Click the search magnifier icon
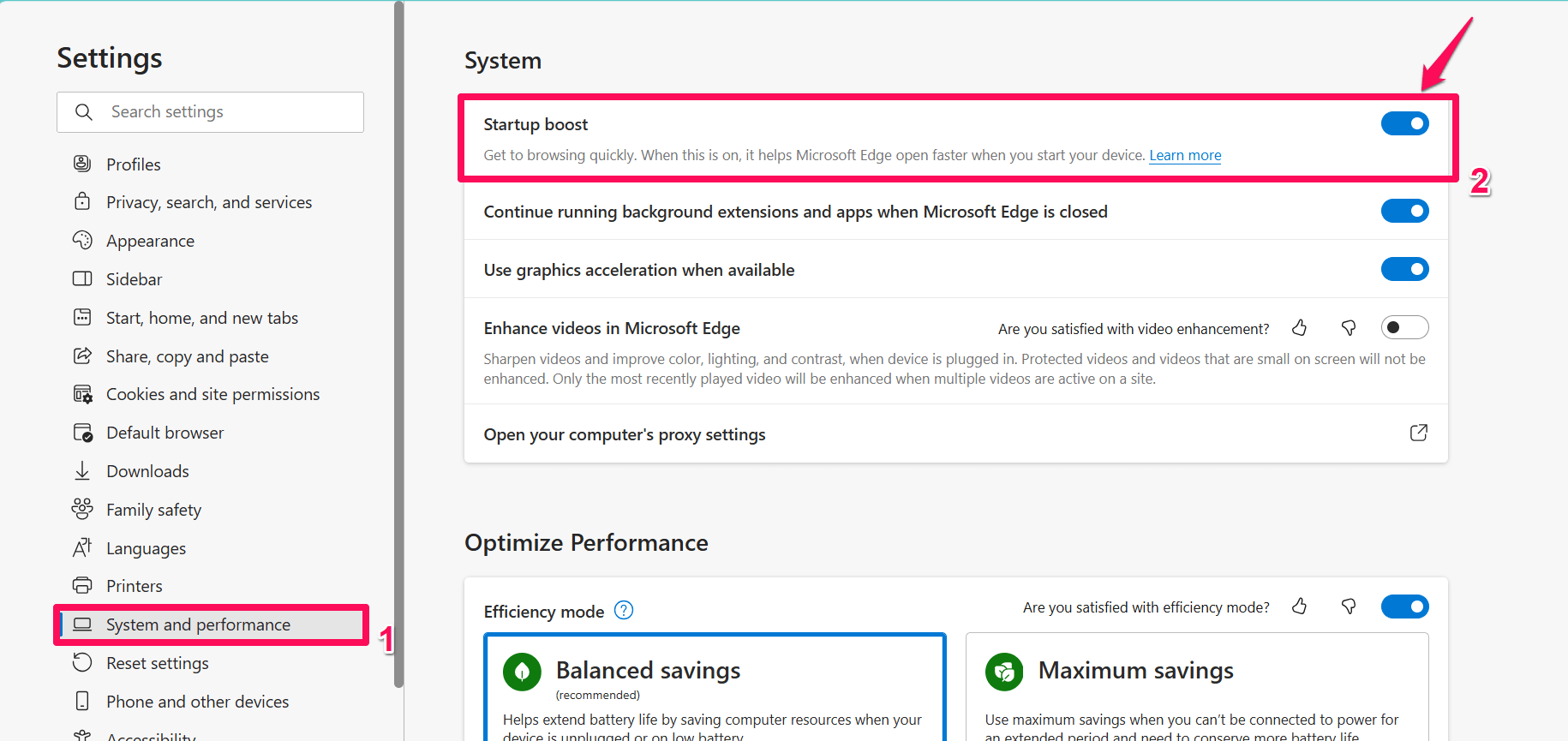The image size is (1568, 741). point(84,112)
